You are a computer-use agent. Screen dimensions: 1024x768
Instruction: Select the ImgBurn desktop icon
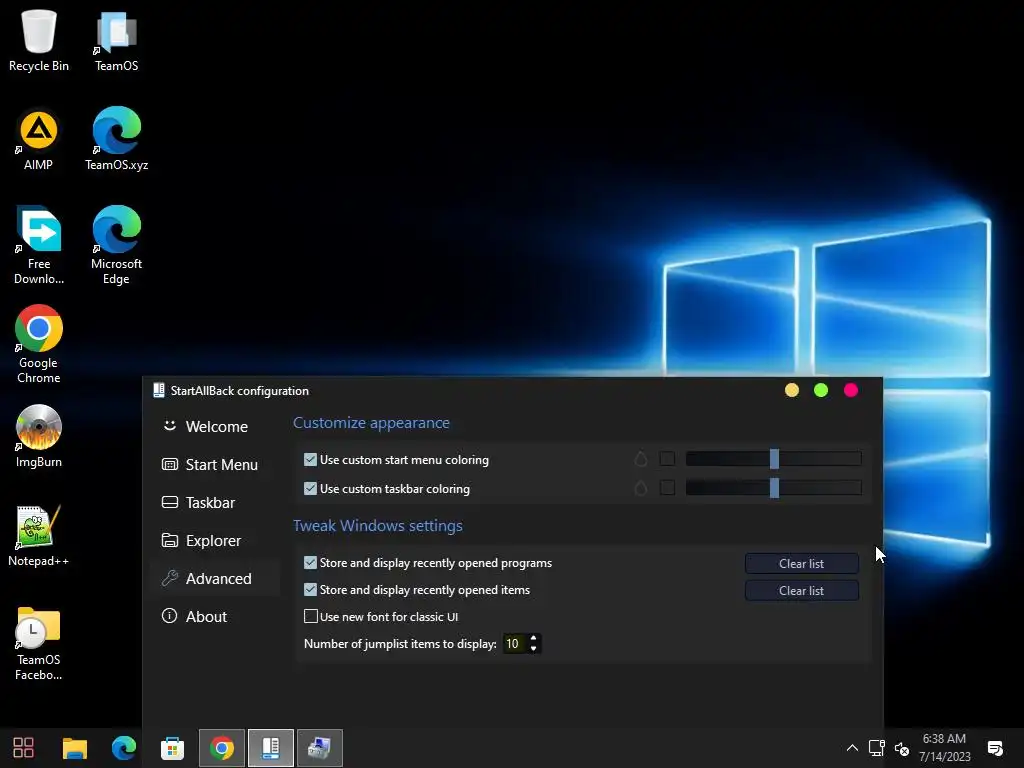39,436
